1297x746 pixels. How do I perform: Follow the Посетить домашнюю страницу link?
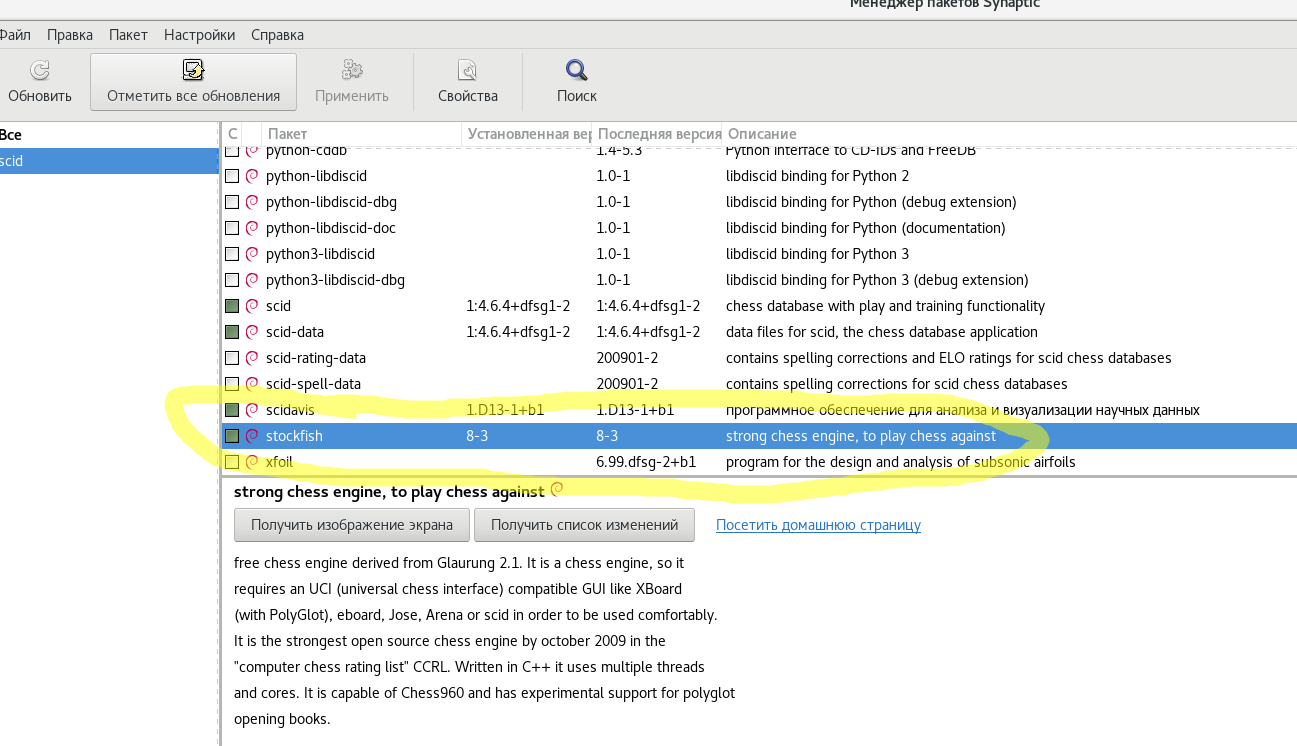818,525
